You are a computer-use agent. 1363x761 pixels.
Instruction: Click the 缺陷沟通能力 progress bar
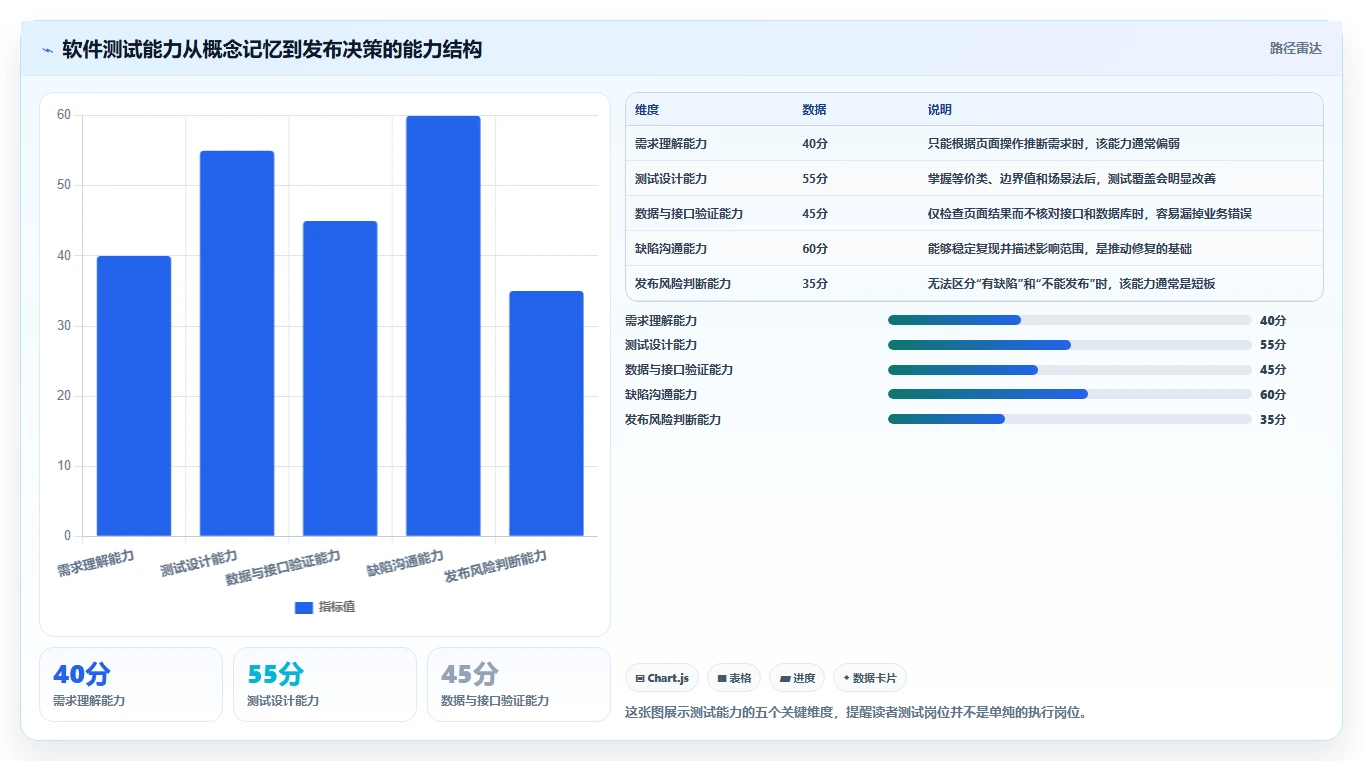[x=1069, y=395]
